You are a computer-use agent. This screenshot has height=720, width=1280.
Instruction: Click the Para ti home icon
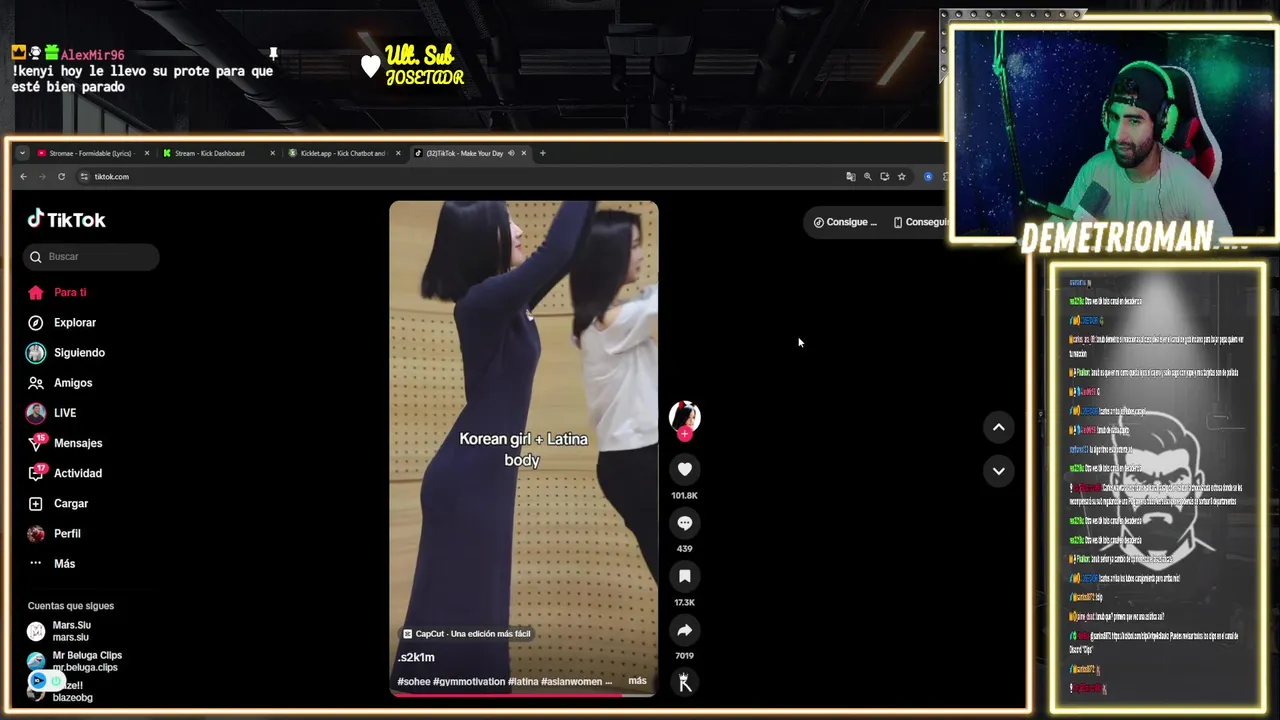coord(36,292)
